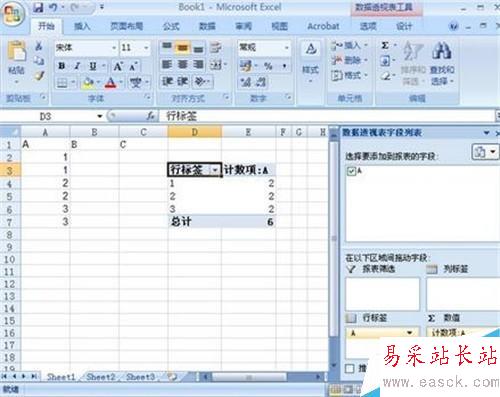Select the Format Painter brush

pos(40,76)
